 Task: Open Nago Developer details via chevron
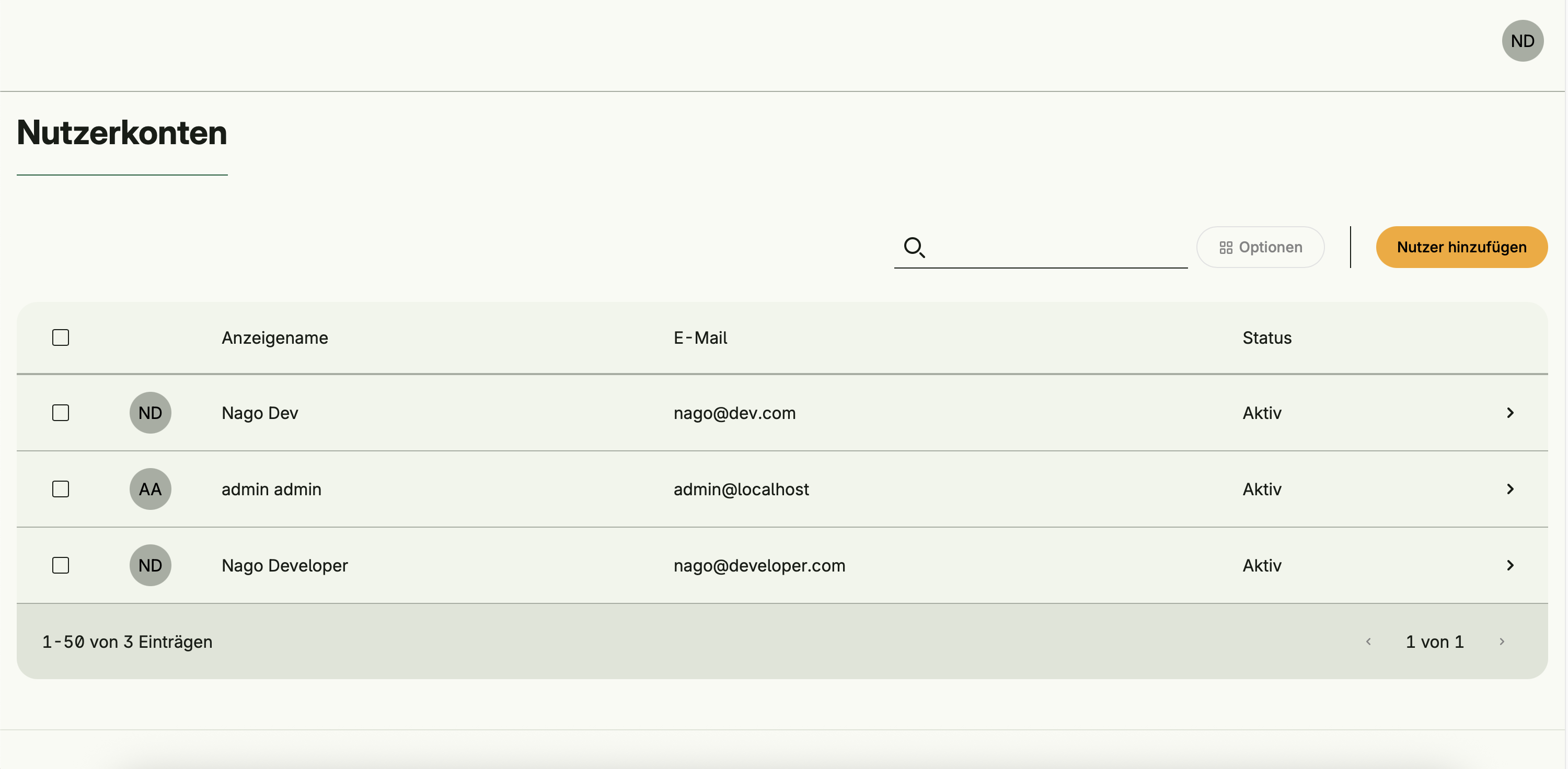coord(1510,565)
